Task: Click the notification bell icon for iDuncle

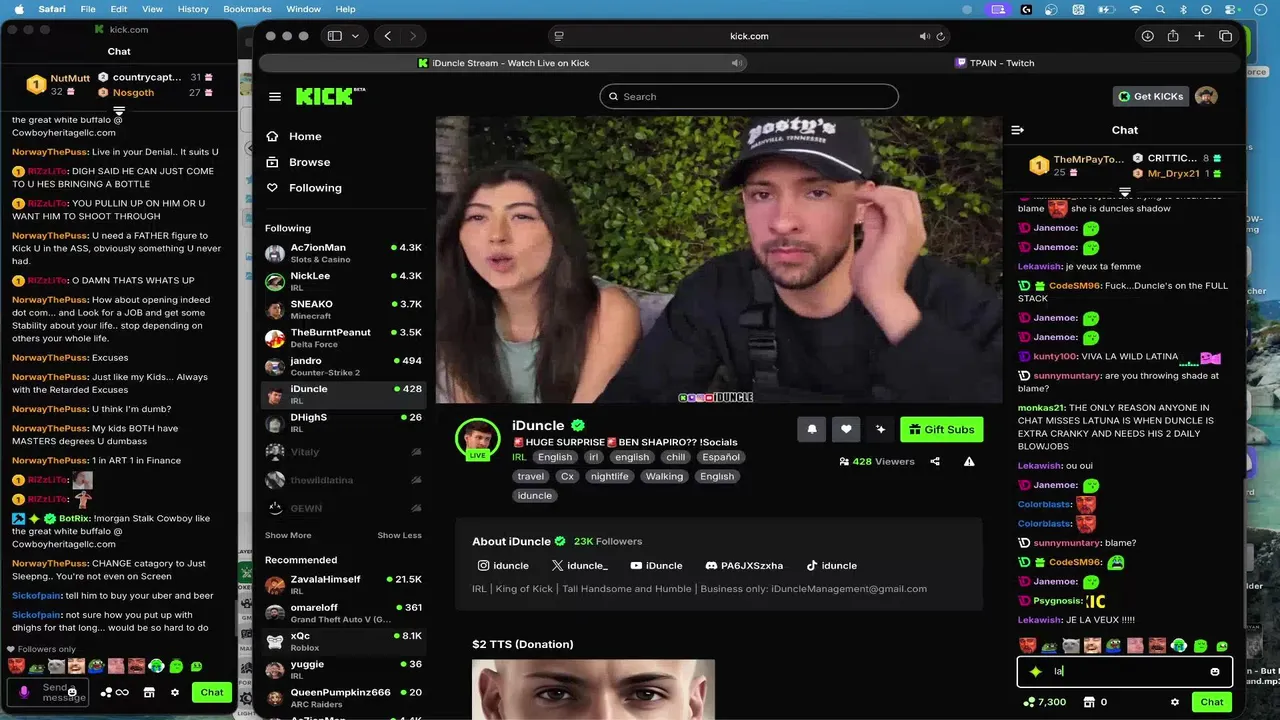Action: coord(812,429)
